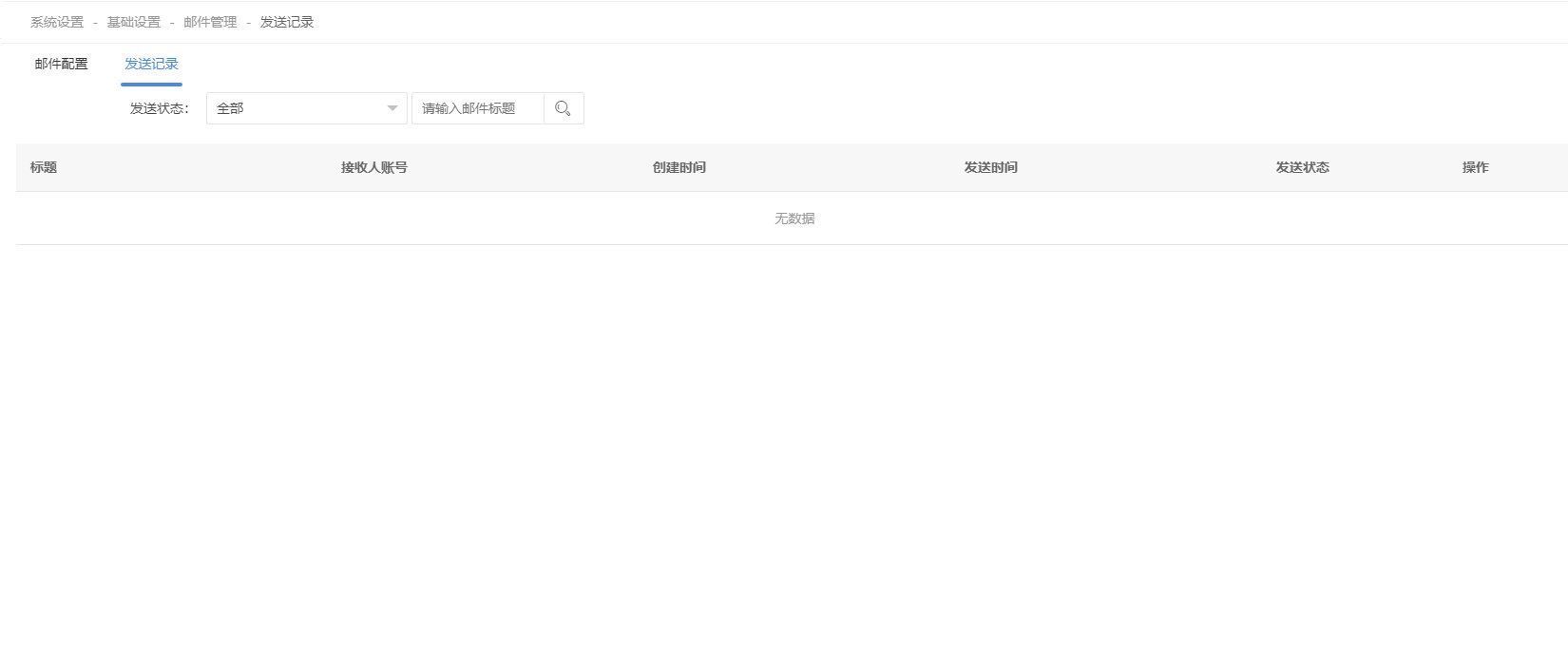Click the magnifier search icon
This screenshot has width=1568, height=665.
(x=564, y=108)
